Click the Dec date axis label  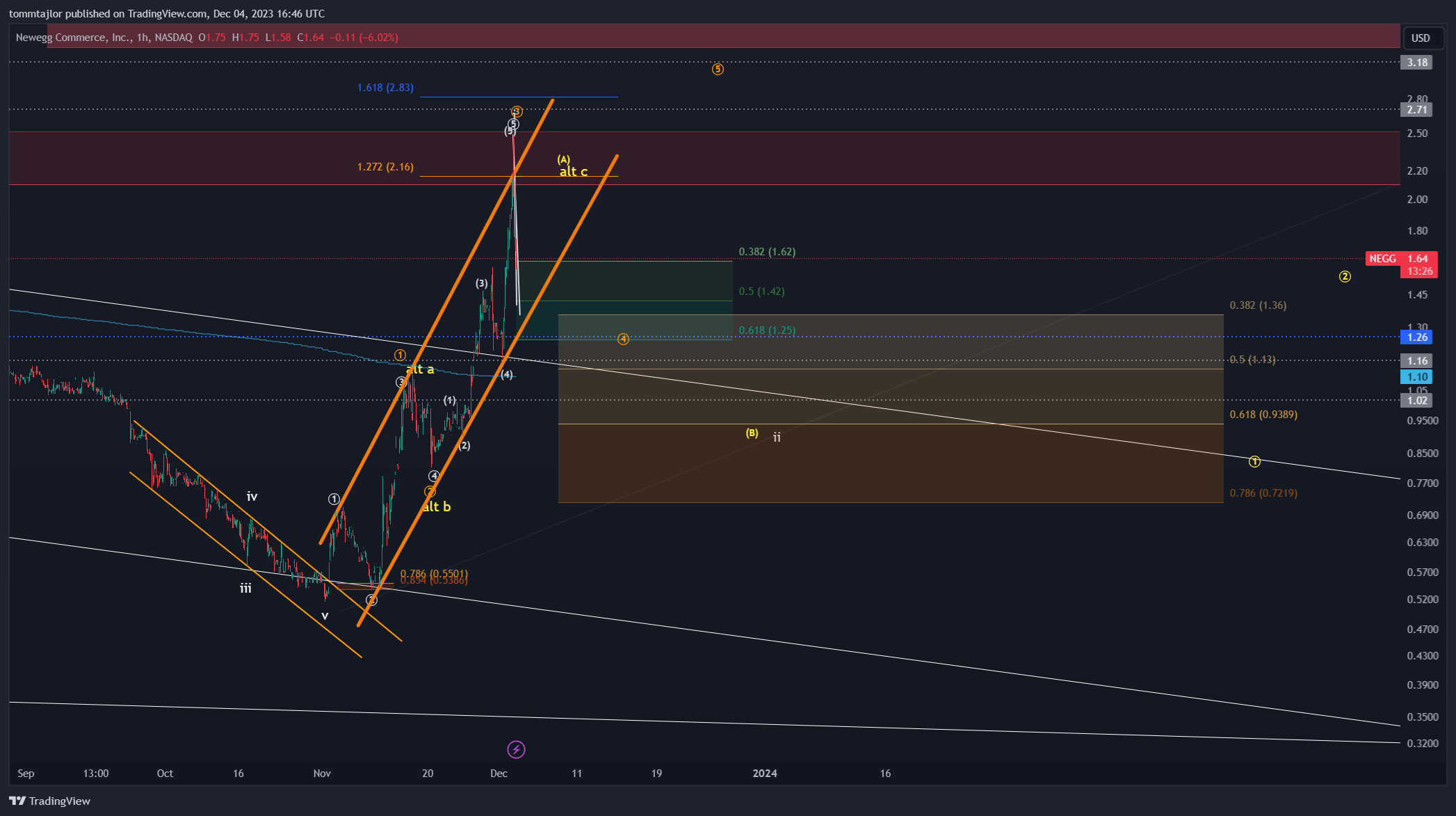(499, 773)
